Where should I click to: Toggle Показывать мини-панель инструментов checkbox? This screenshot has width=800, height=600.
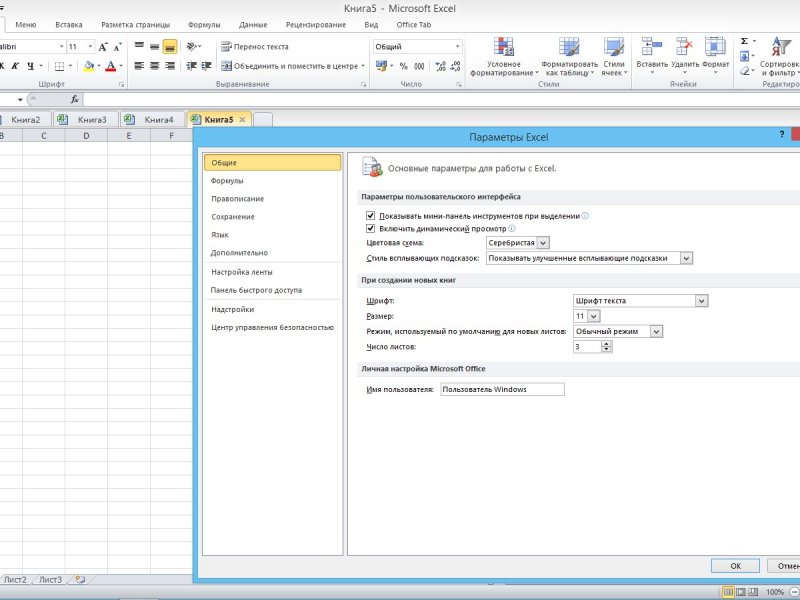click(370, 216)
